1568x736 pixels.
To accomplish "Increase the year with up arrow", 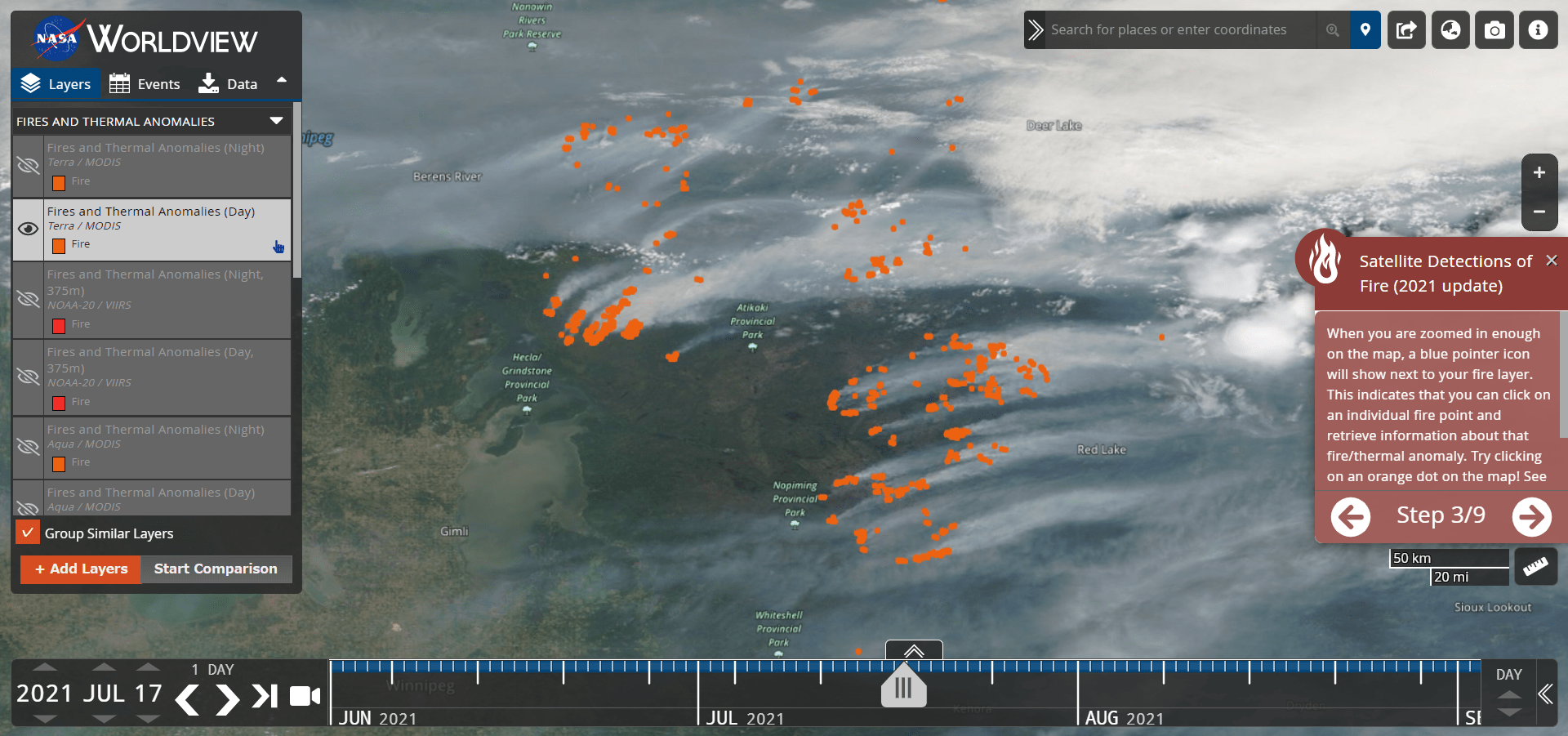I will coord(45,667).
